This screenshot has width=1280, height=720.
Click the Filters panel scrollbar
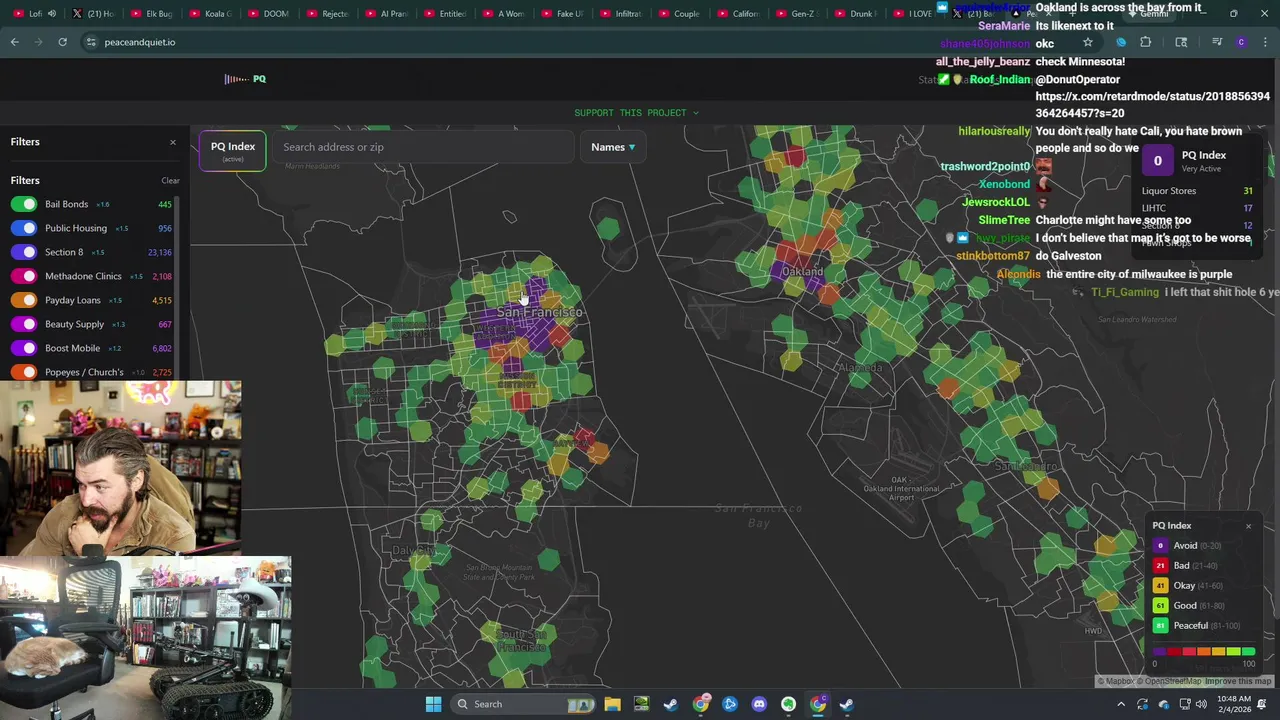(x=178, y=290)
